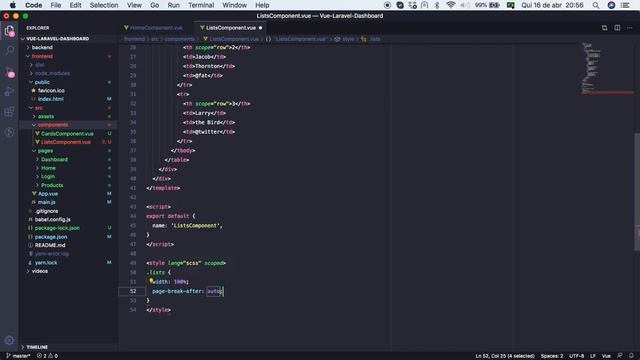Open .gitignore in the explorer
Viewport: 640px width, 360px height.
coord(47,211)
